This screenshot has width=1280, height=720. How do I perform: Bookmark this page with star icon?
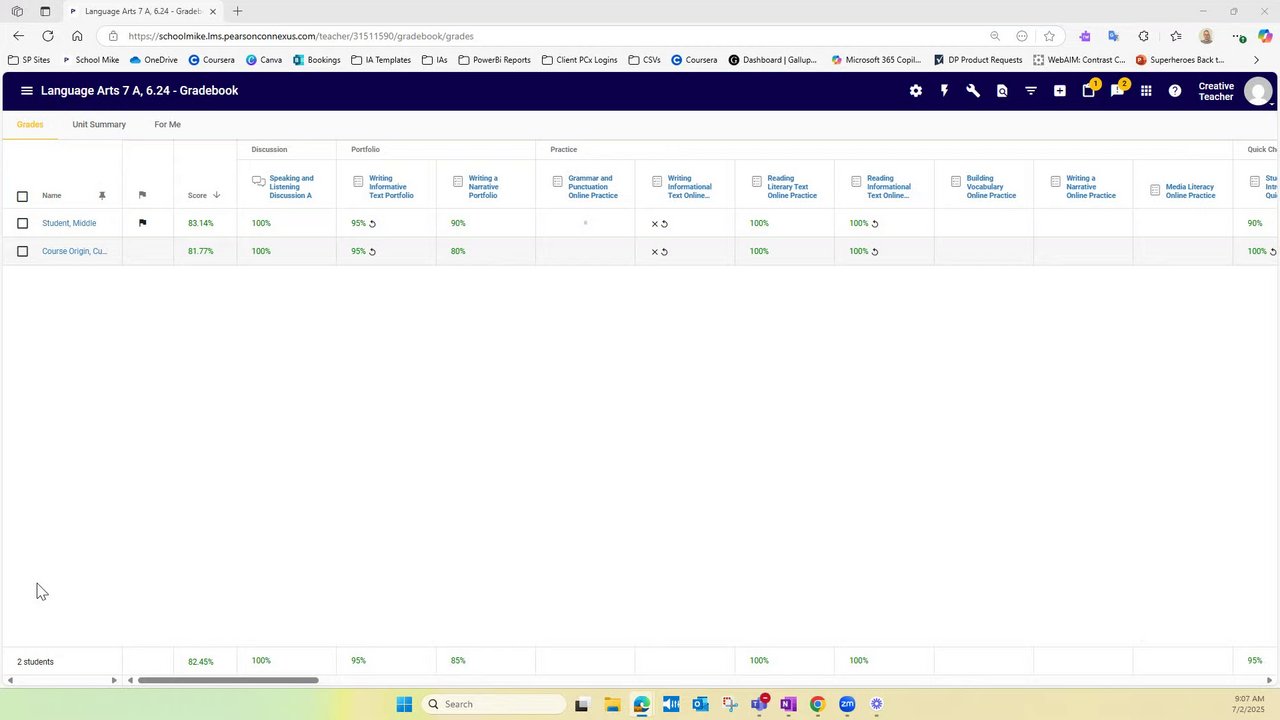(x=1049, y=36)
